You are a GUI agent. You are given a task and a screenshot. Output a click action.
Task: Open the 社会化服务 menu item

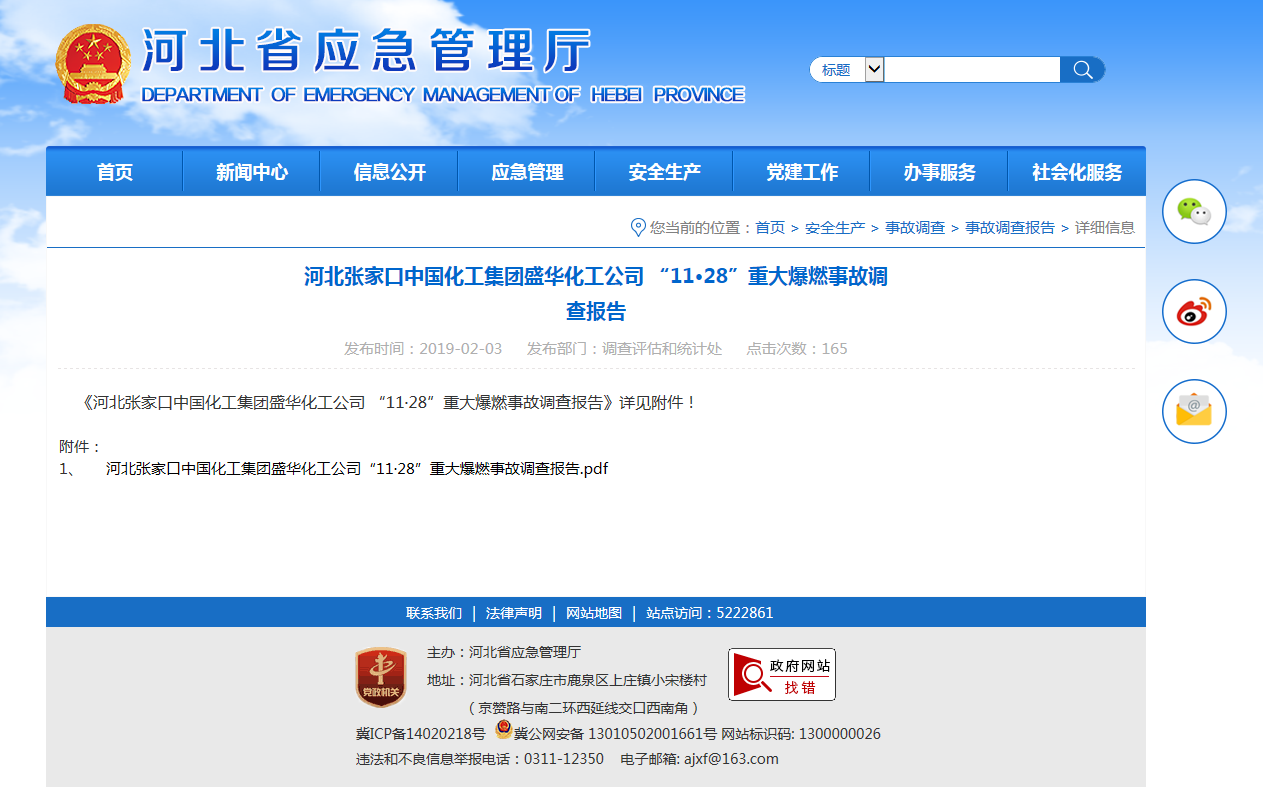tap(1077, 172)
